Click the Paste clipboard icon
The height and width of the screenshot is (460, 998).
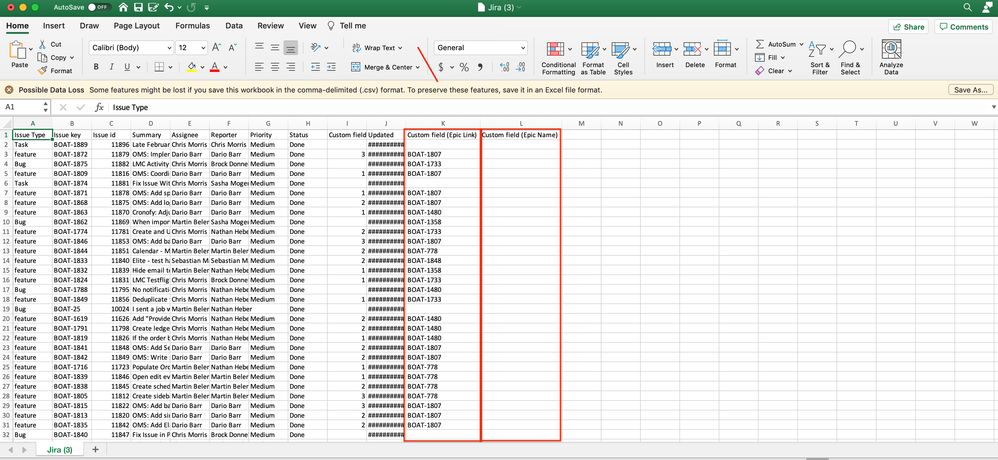(x=19, y=50)
